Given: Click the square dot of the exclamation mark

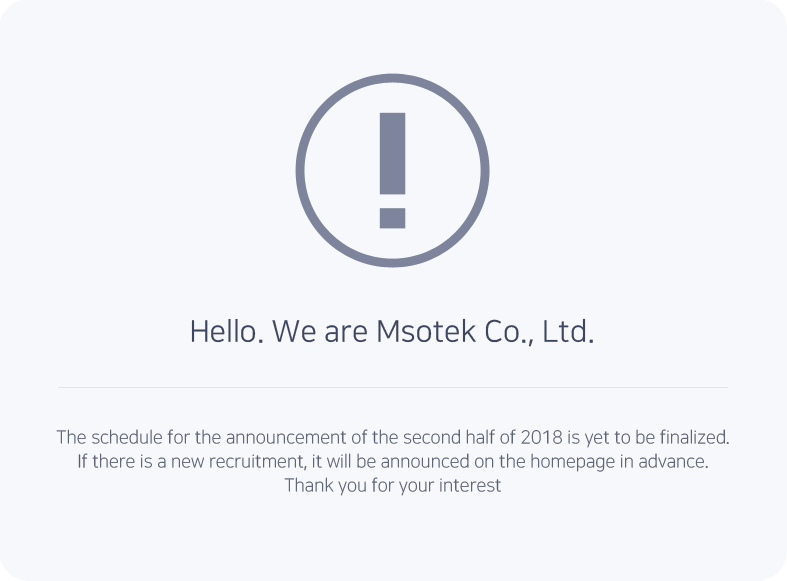Looking at the screenshot, I should (392, 218).
